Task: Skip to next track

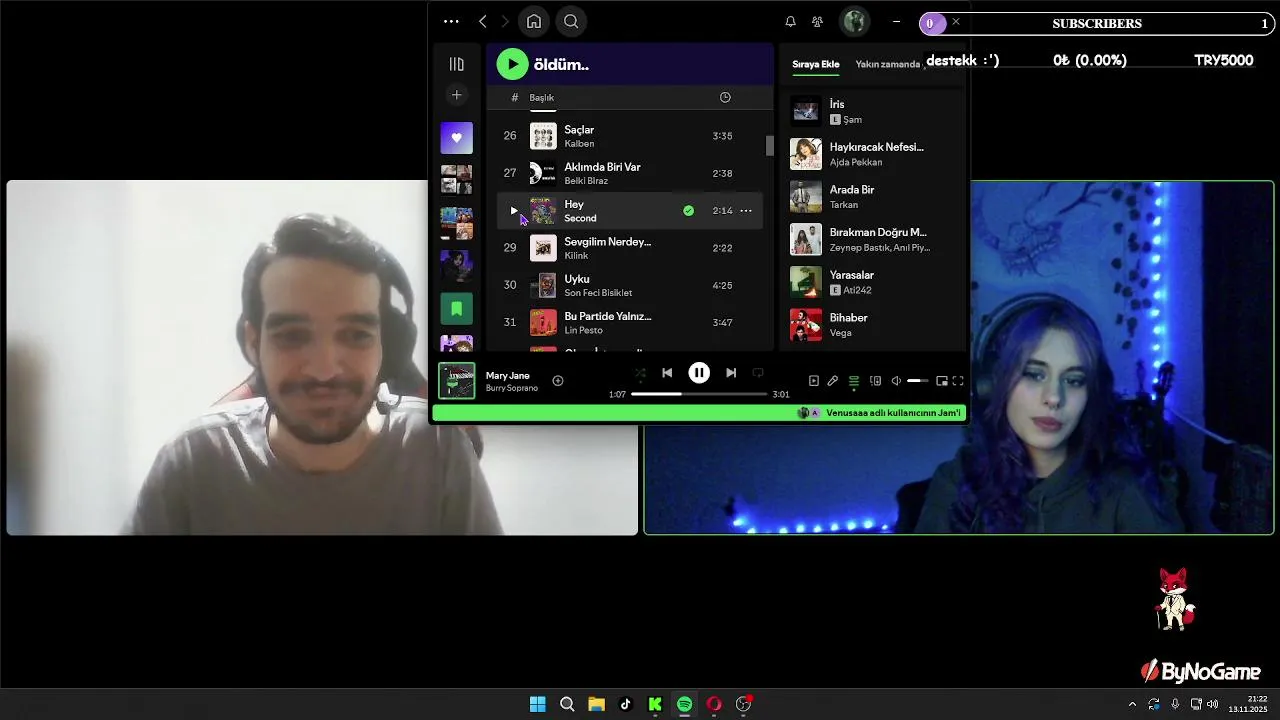Action: tap(731, 373)
